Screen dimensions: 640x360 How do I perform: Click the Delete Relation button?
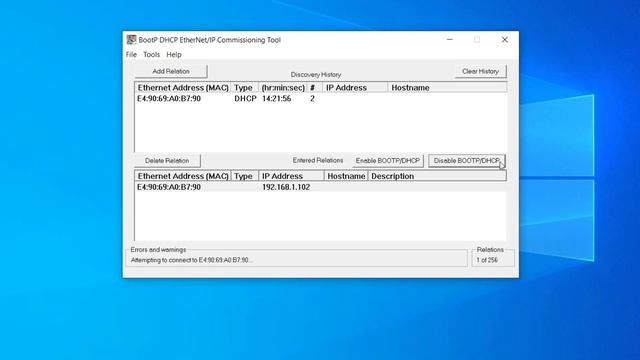pos(167,160)
